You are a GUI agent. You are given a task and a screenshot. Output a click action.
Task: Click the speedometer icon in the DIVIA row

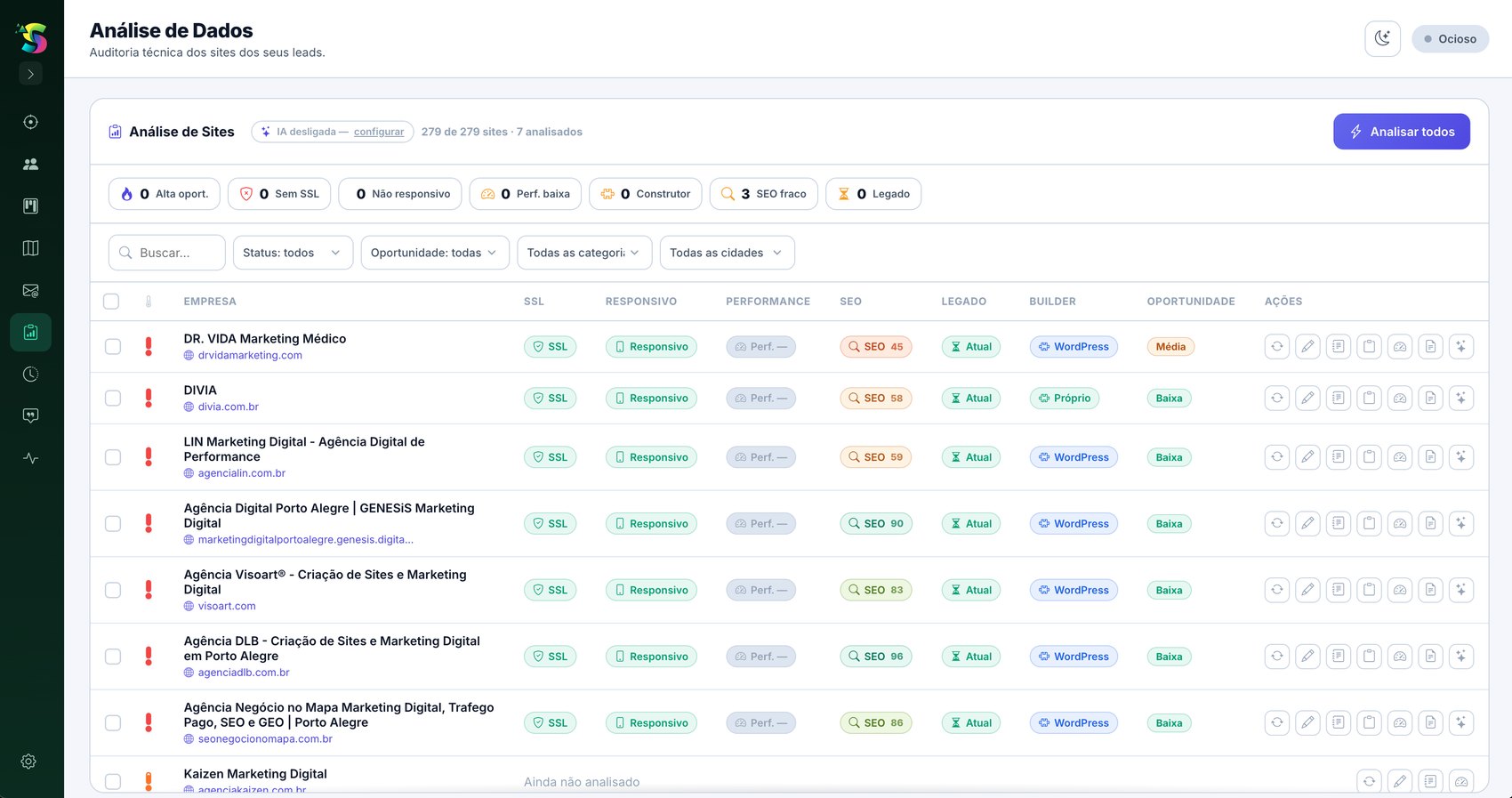[x=1400, y=399]
